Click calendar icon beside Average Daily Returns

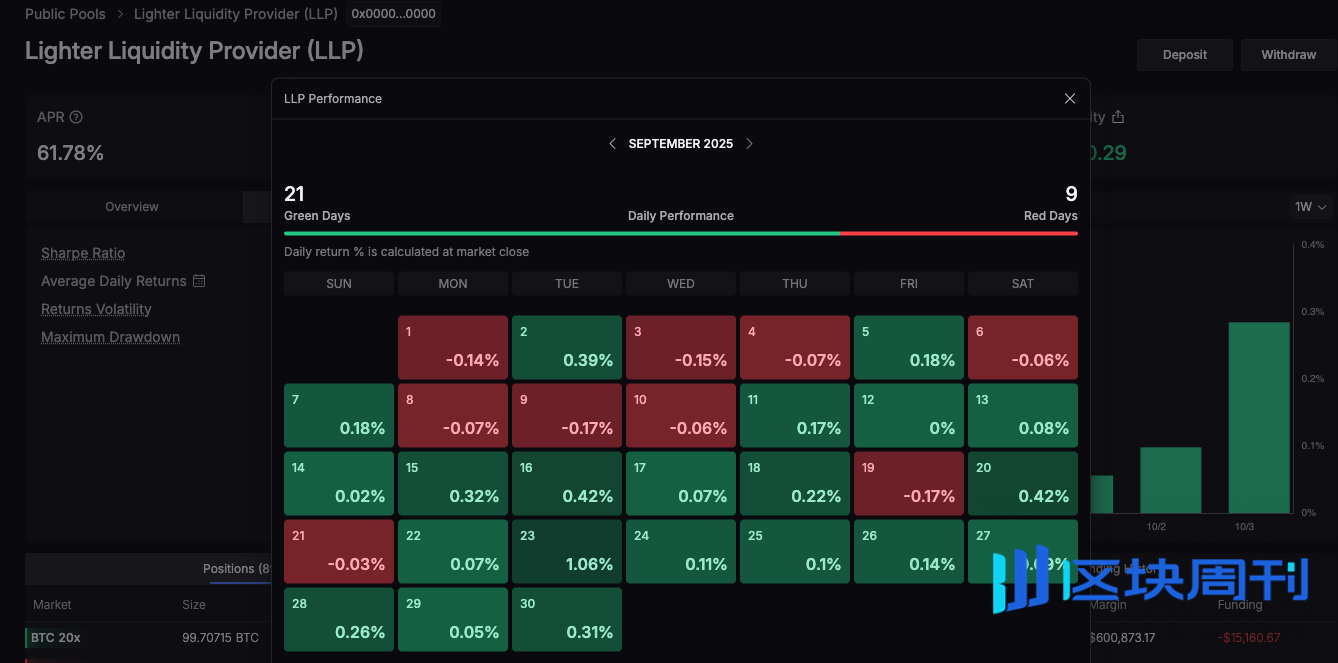click(199, 281)
